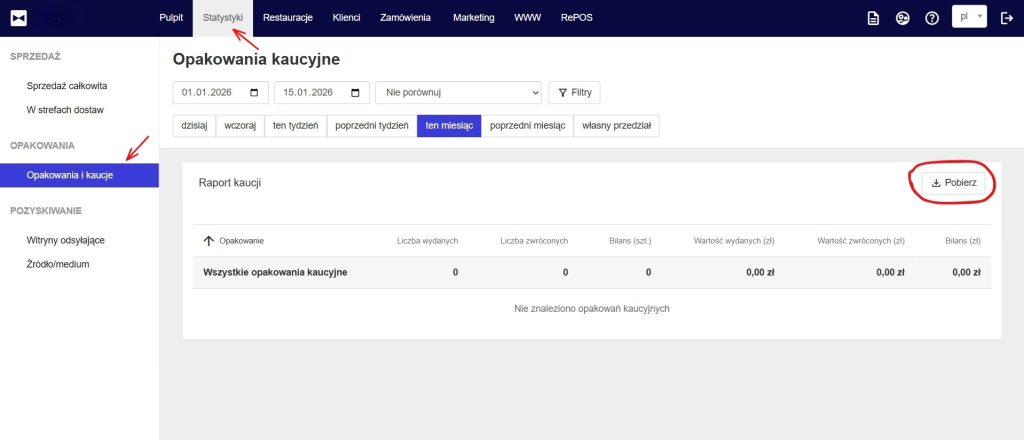1024x440 pixels.
Task: Open 'Witryny odsyłające' in the sidebar
Action: [x=66, y=240]
